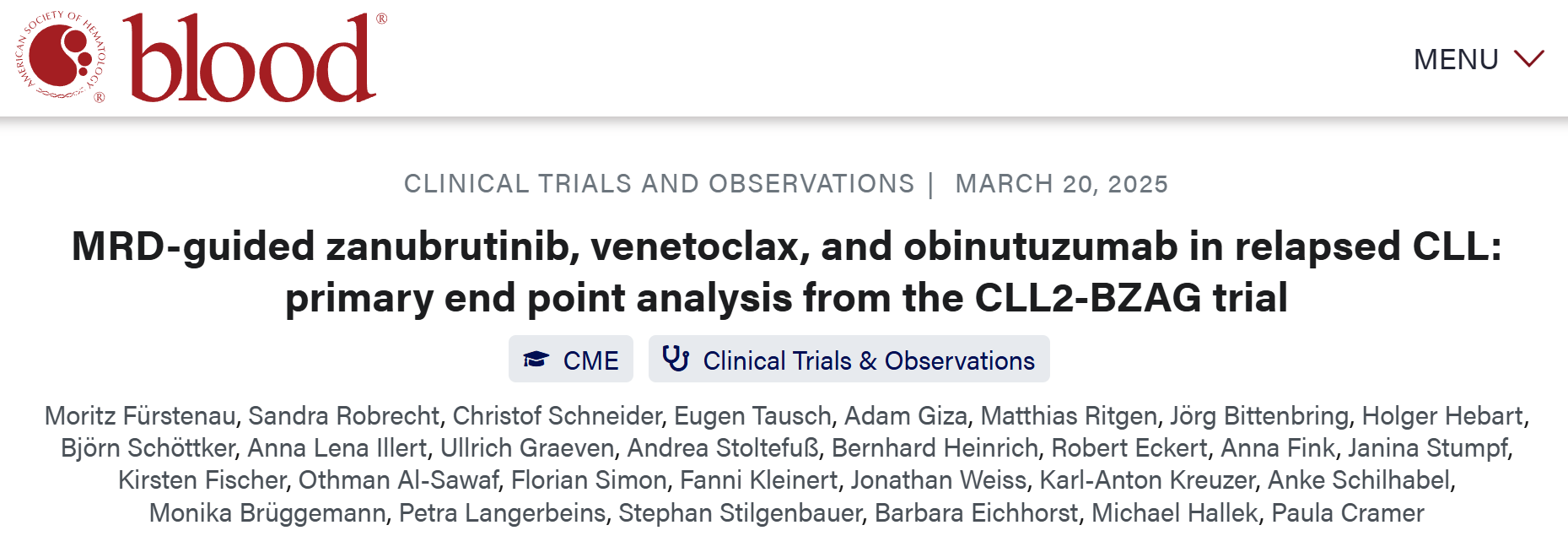Open the MENU navigation
1568x536 pixels.
(x=1456, y=60)
